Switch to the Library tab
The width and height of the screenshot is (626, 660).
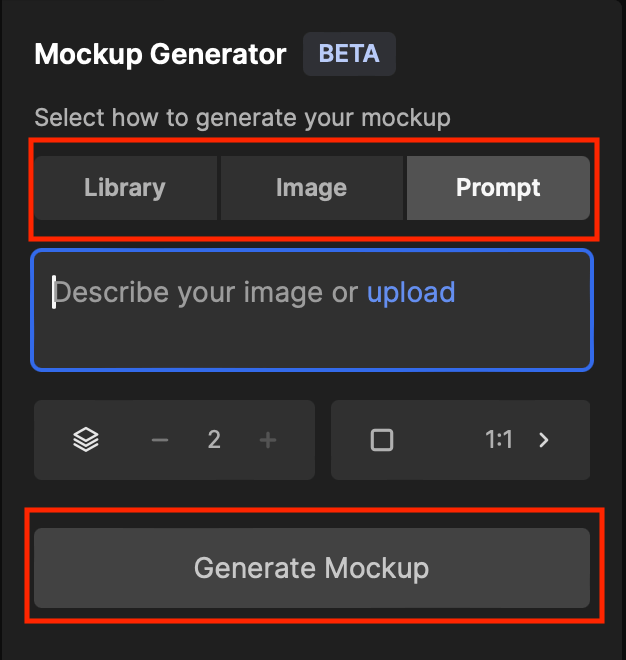(125, 188)
